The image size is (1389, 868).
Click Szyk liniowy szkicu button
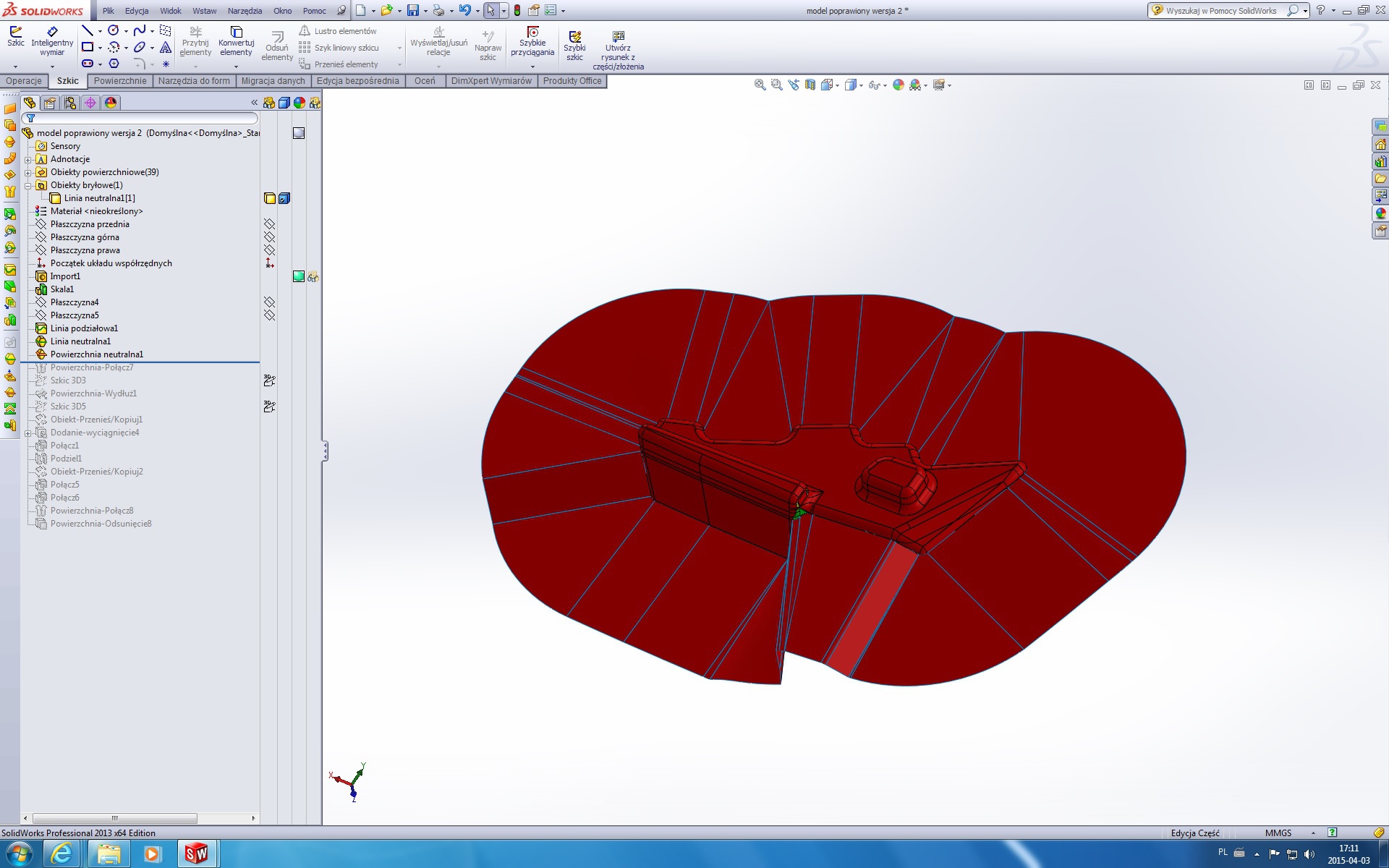[339, 48]
